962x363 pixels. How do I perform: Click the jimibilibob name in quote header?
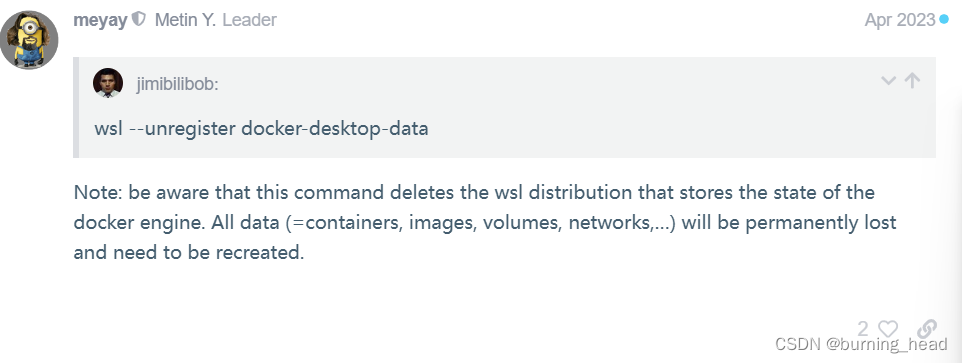tap(177, 84)
